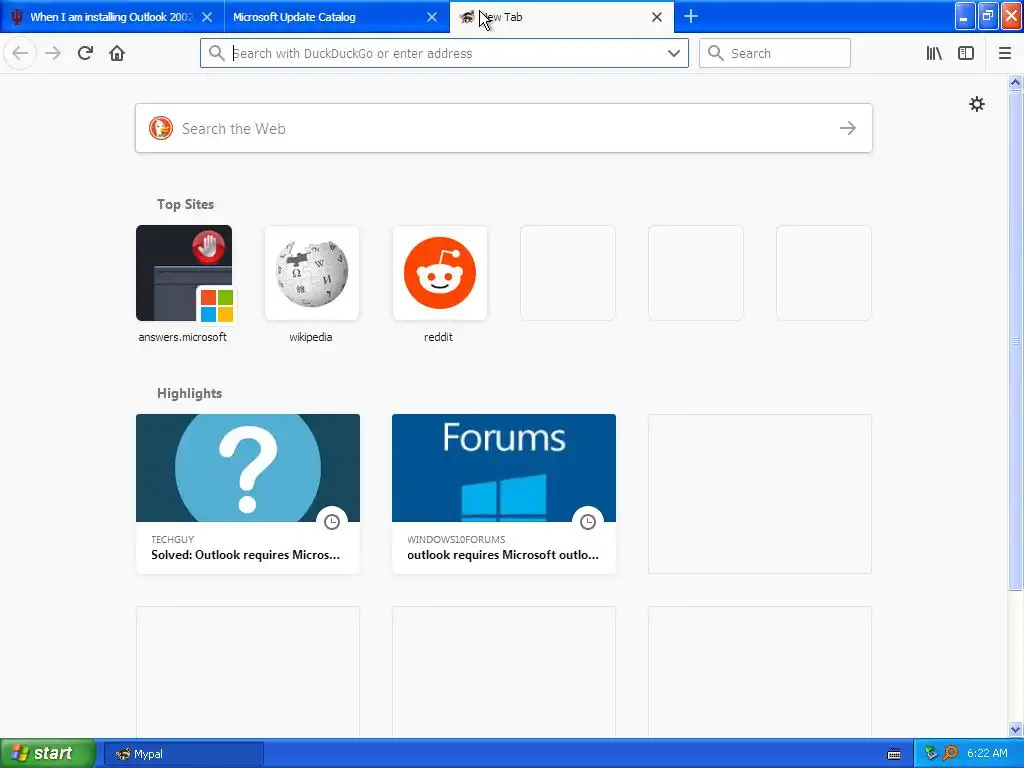
Task: Click the Highlights heading
Action: click(x=189, y=393)
